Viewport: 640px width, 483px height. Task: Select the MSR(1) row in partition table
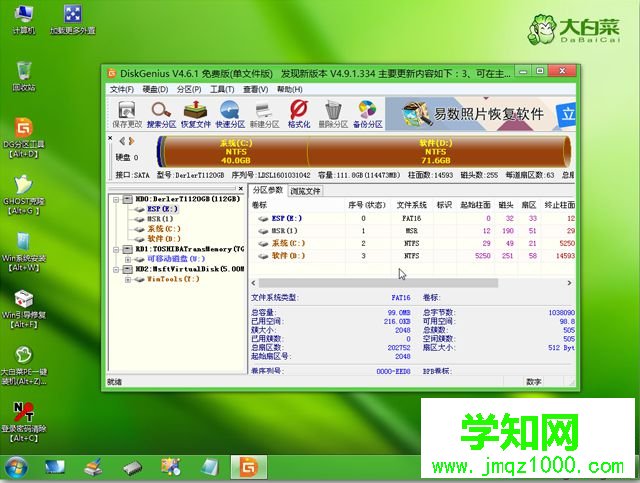[286, 230]
